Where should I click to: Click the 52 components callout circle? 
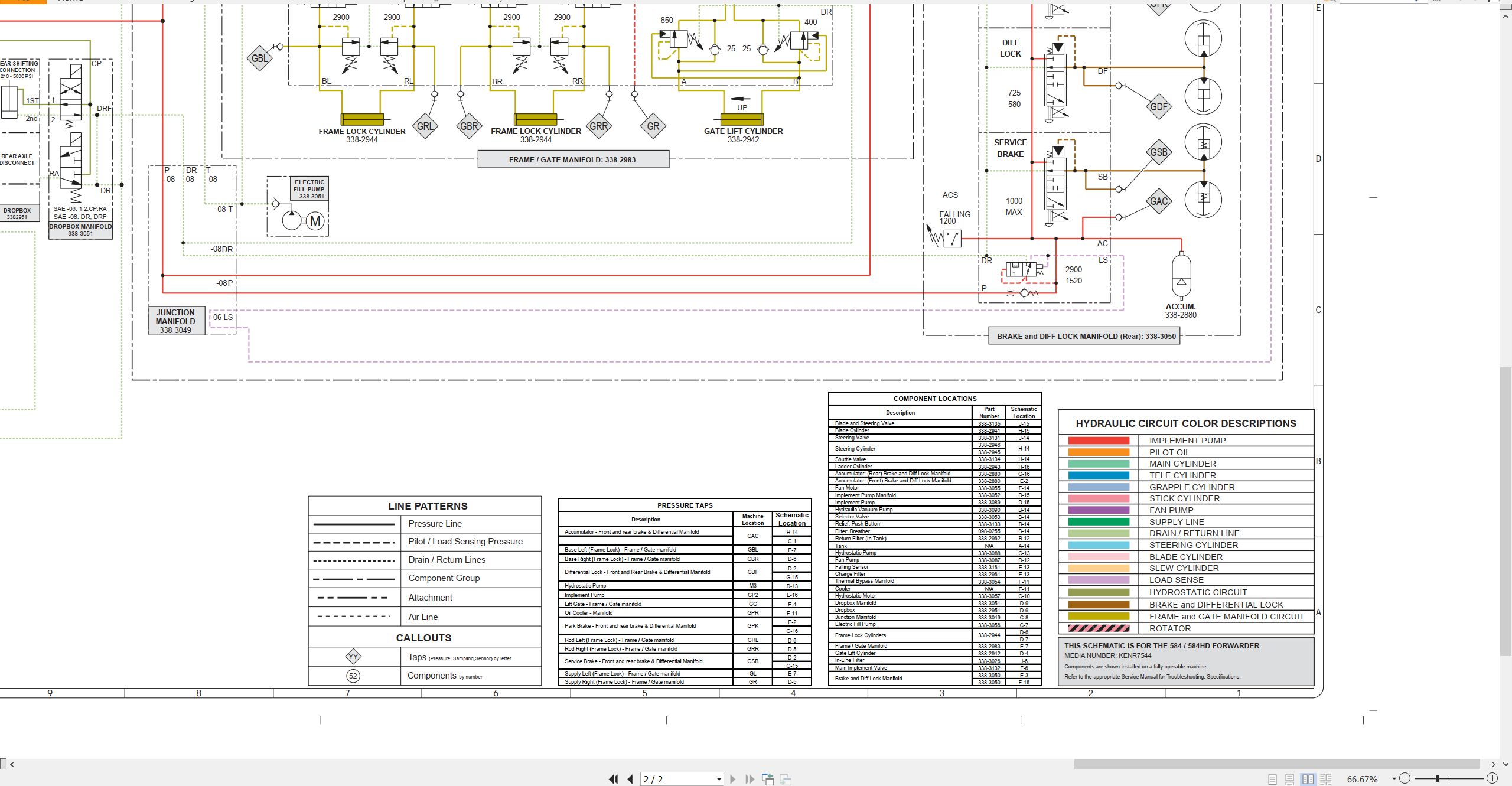[353, 676]
